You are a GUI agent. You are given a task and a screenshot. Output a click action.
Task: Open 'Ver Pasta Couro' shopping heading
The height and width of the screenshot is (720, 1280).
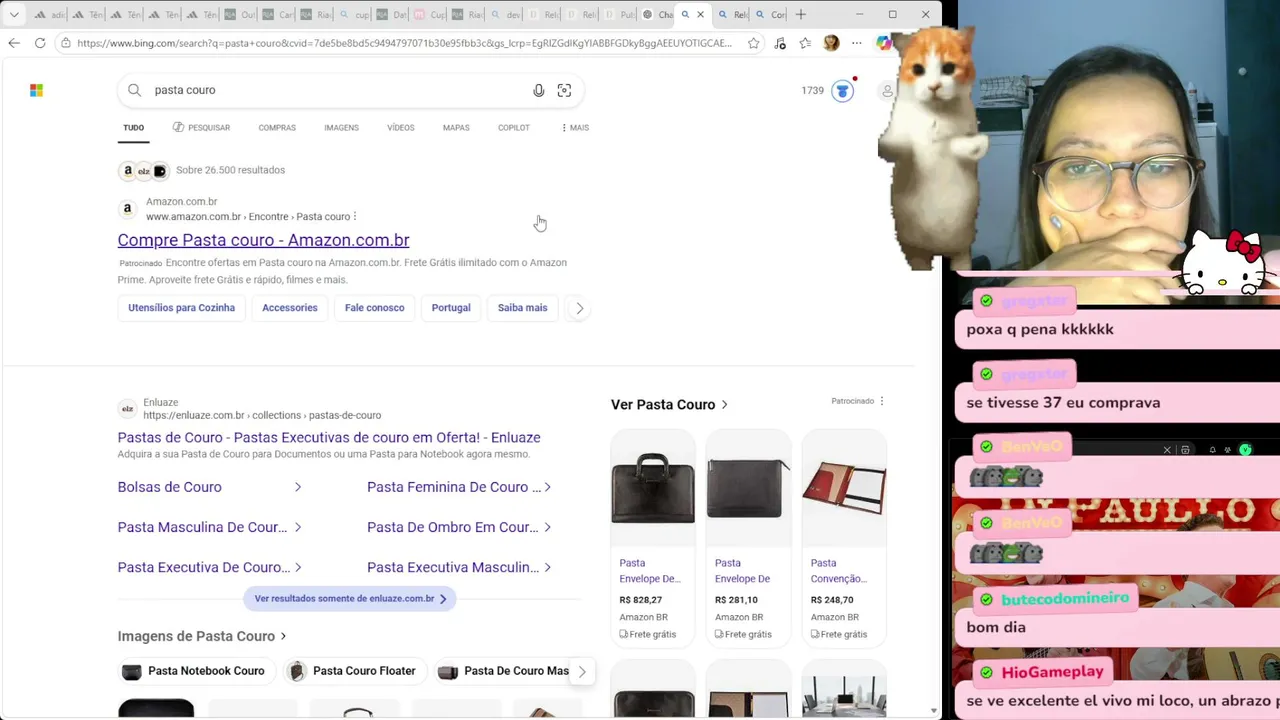coord(669,405)
